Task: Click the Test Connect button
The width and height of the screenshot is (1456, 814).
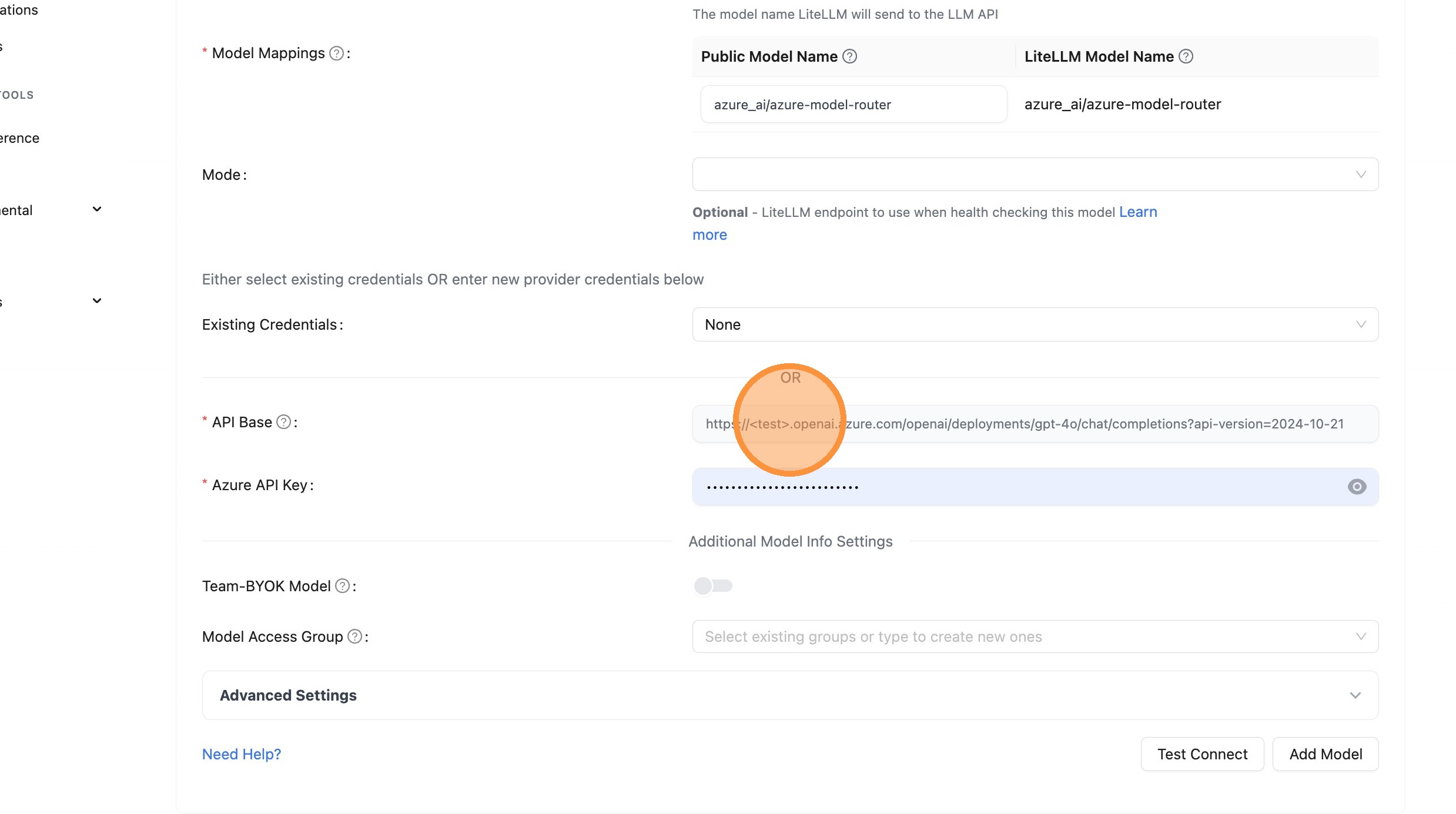Action: tap(1201, 754)
